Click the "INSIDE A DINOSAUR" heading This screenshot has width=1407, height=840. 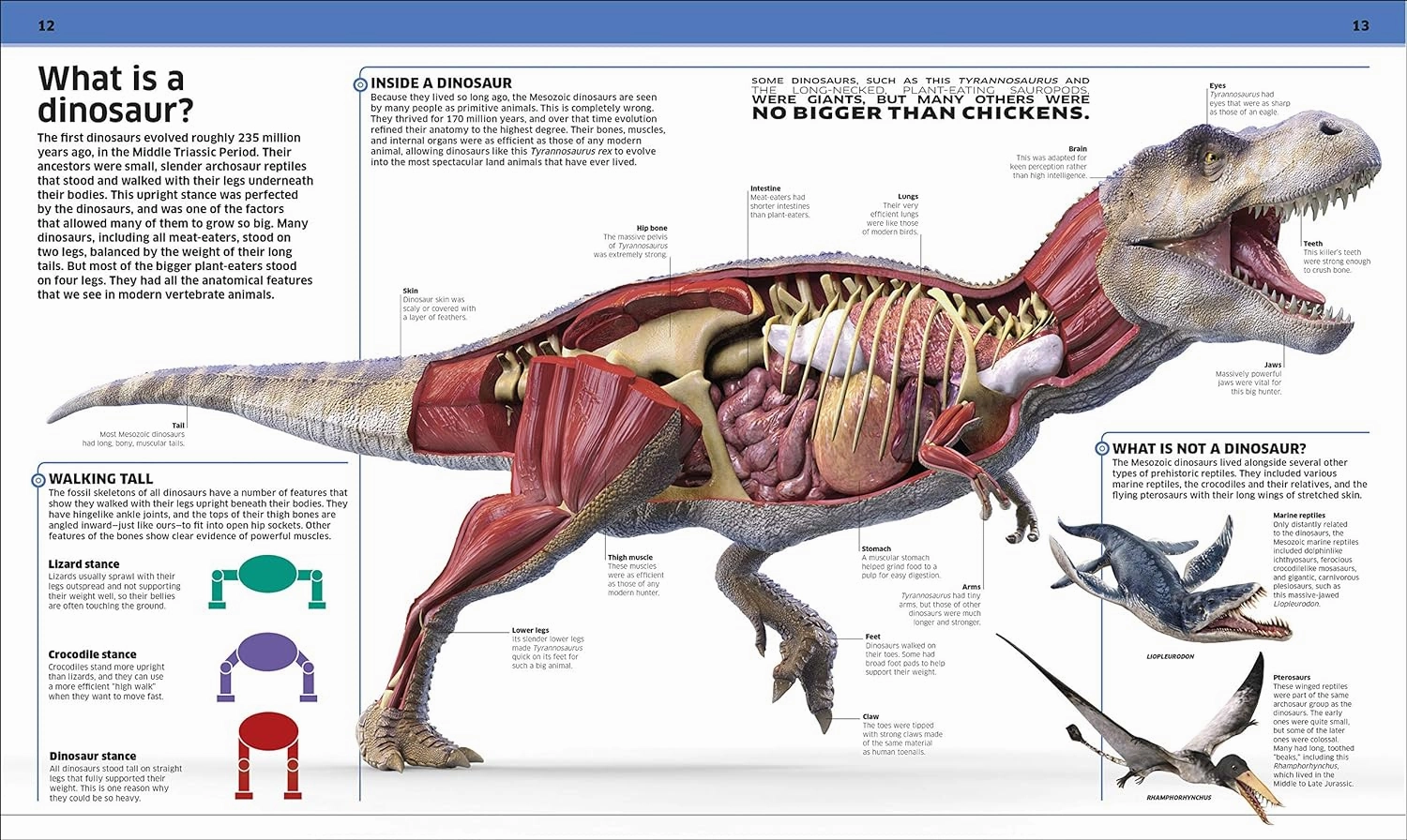(441, 83)
